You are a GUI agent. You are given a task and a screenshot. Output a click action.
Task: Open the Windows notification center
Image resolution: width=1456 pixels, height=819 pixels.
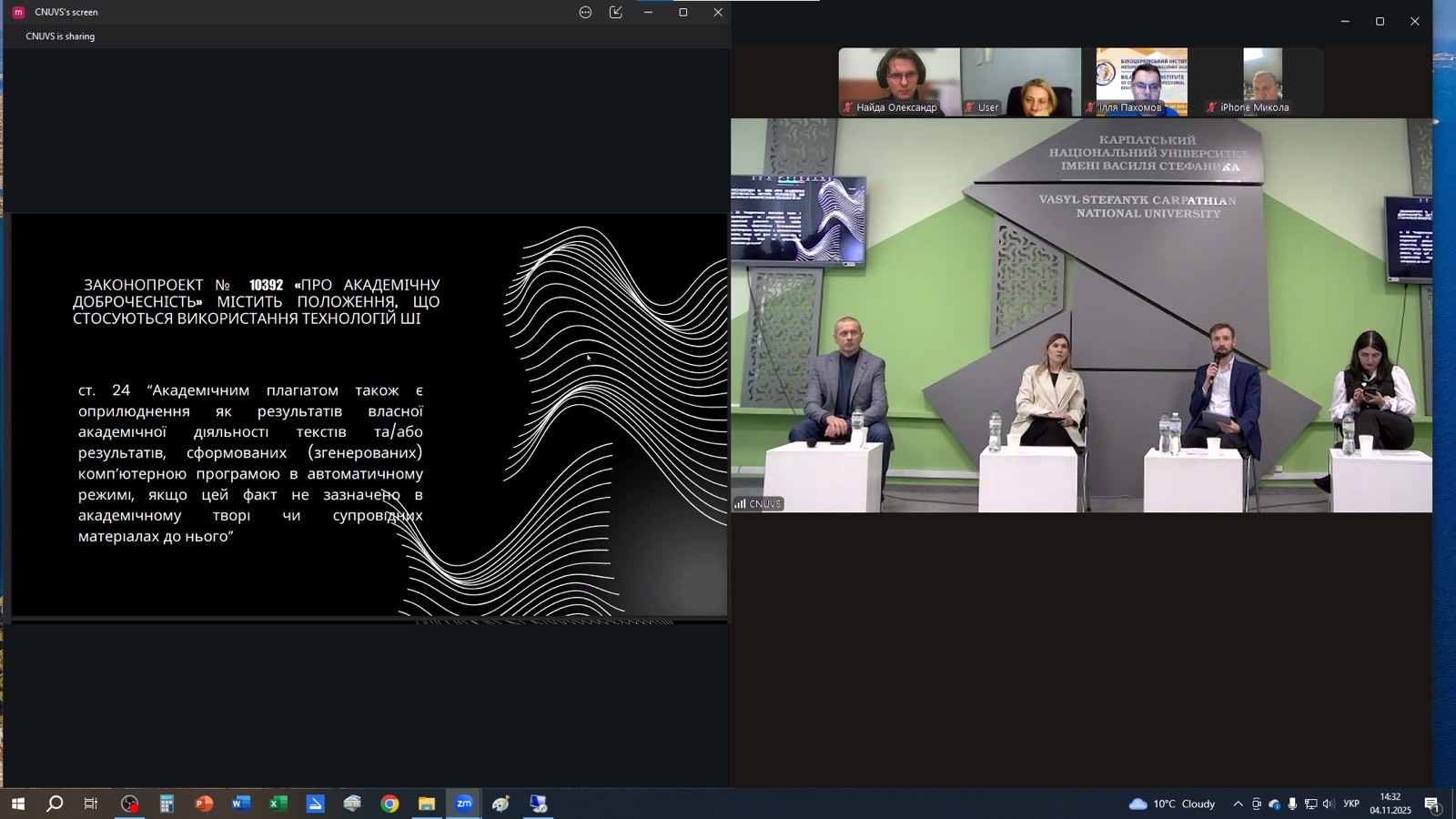[1431, 804]
